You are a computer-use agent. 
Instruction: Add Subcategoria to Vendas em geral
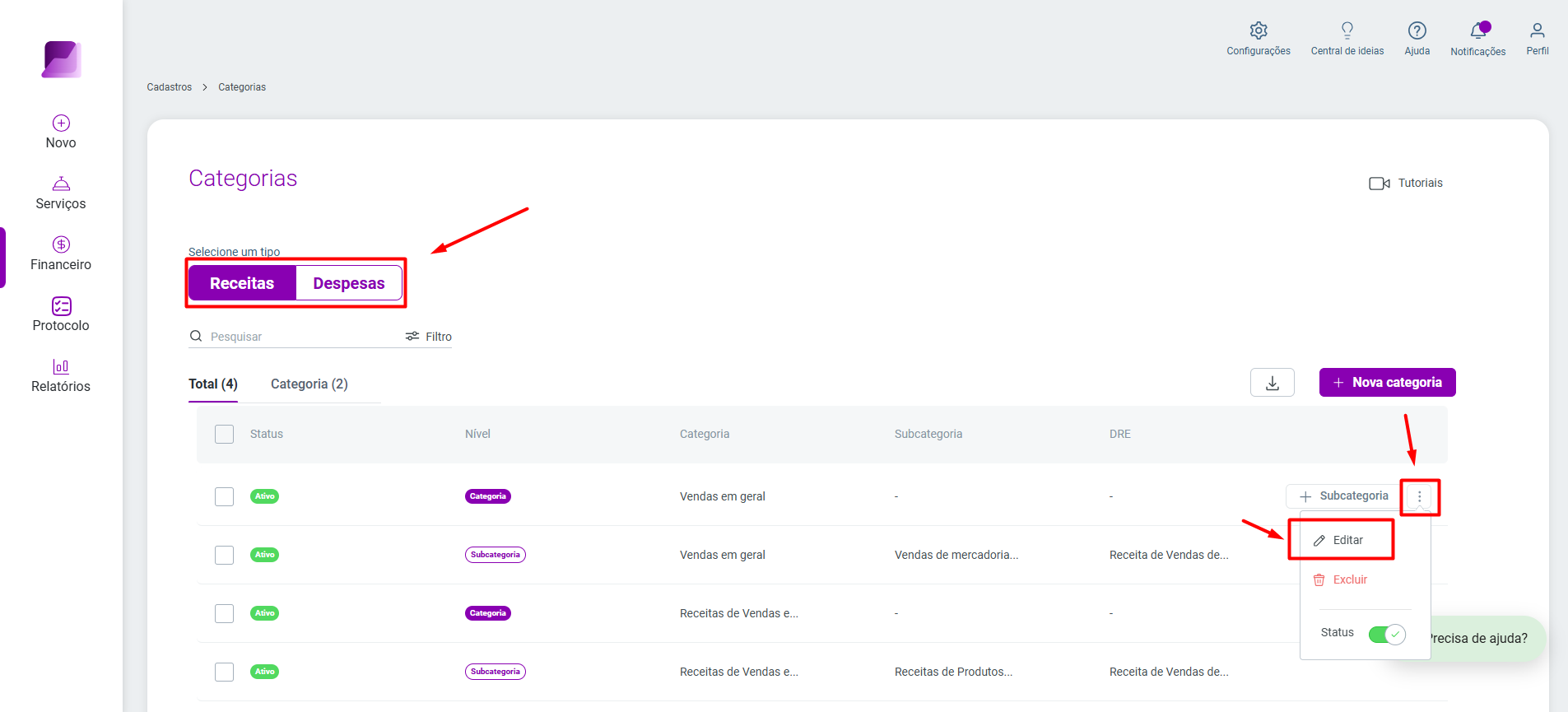1343,496
